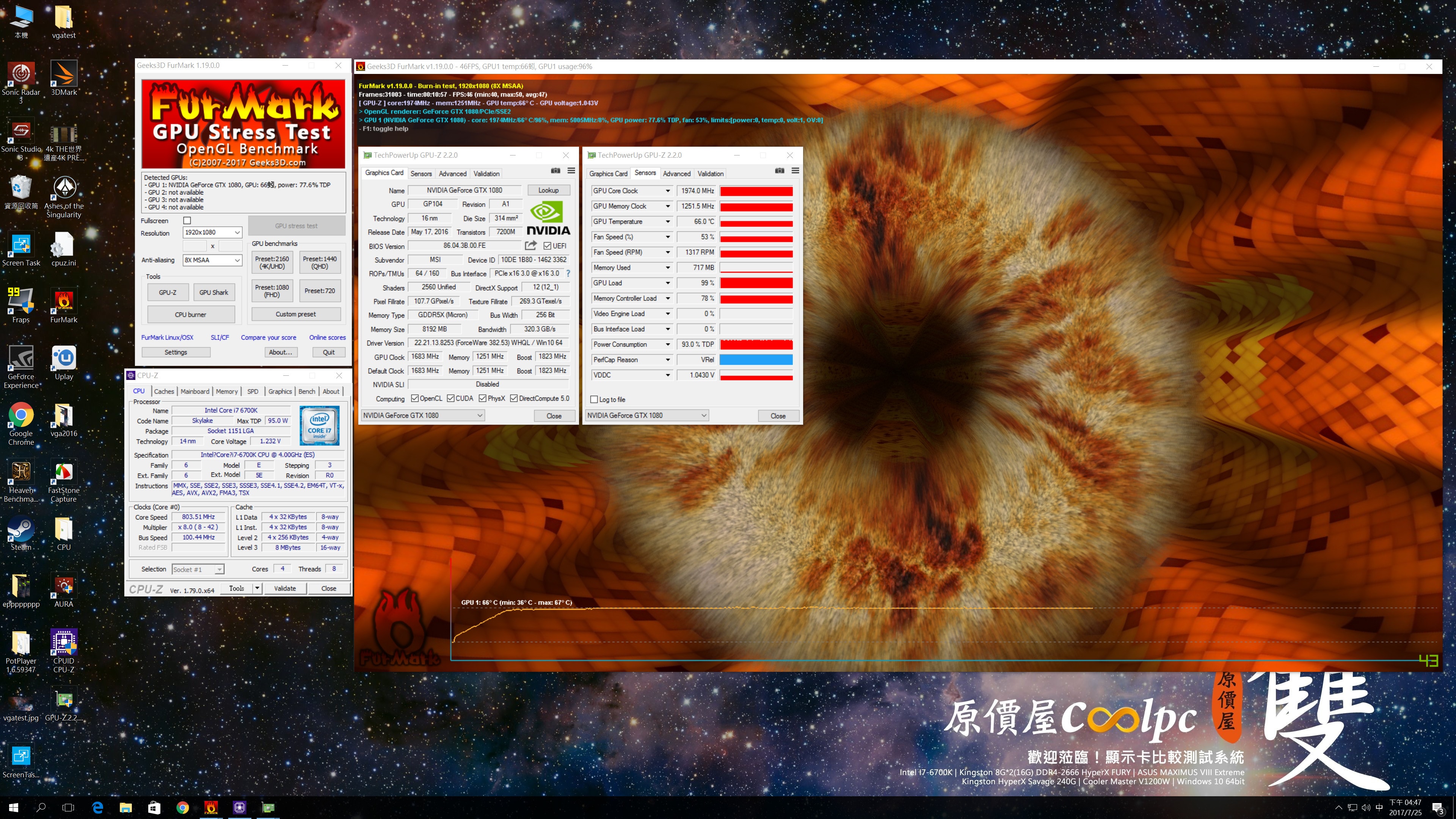Open the Google Chrome desktop icon
1456x819 pixels.
point(21,424)
